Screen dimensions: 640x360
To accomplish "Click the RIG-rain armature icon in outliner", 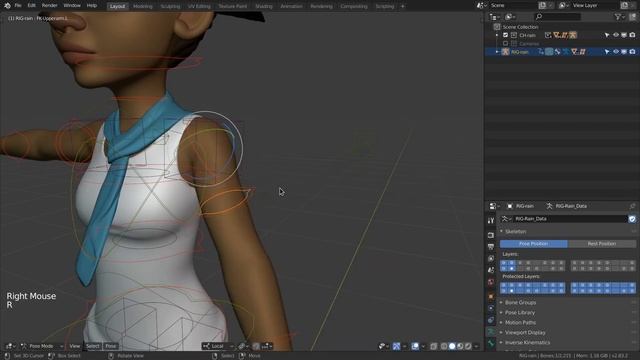I will pos(505,52).
